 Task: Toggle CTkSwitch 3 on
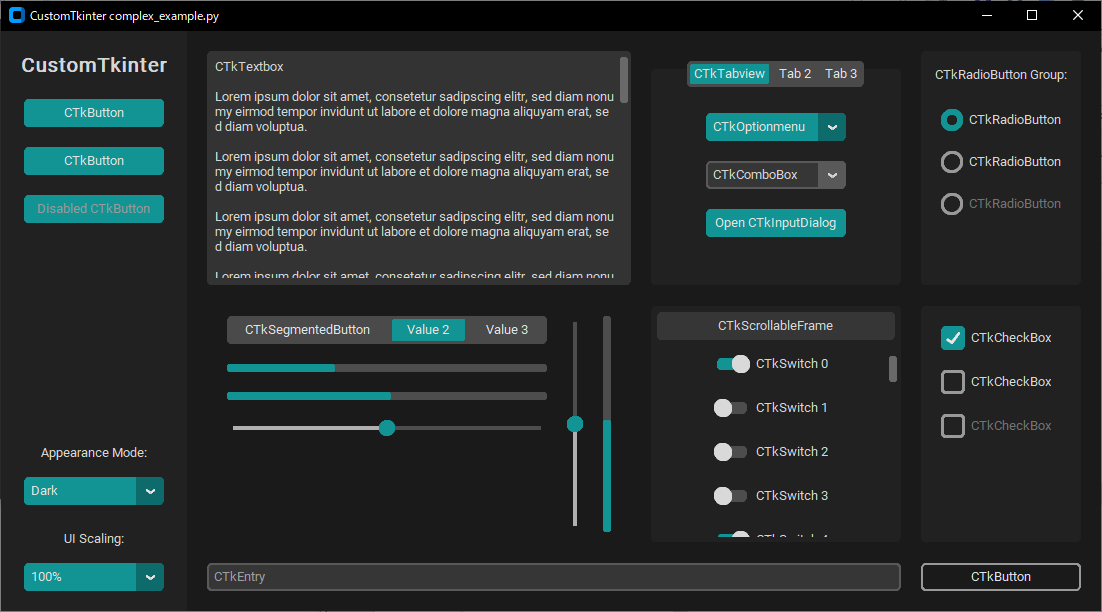[x=730, y=496]
